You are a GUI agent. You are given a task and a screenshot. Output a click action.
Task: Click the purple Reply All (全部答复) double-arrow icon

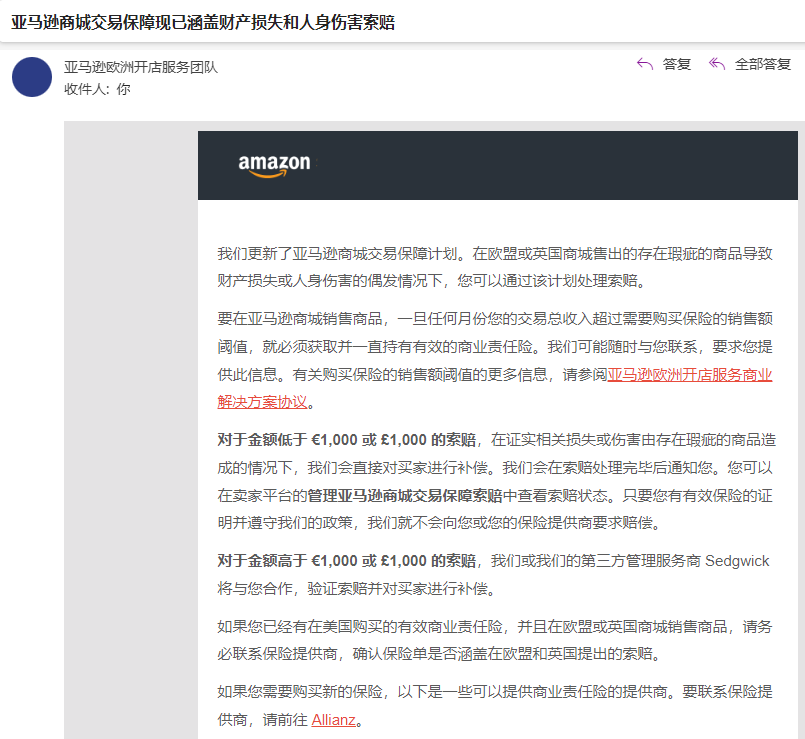point(716,64)
